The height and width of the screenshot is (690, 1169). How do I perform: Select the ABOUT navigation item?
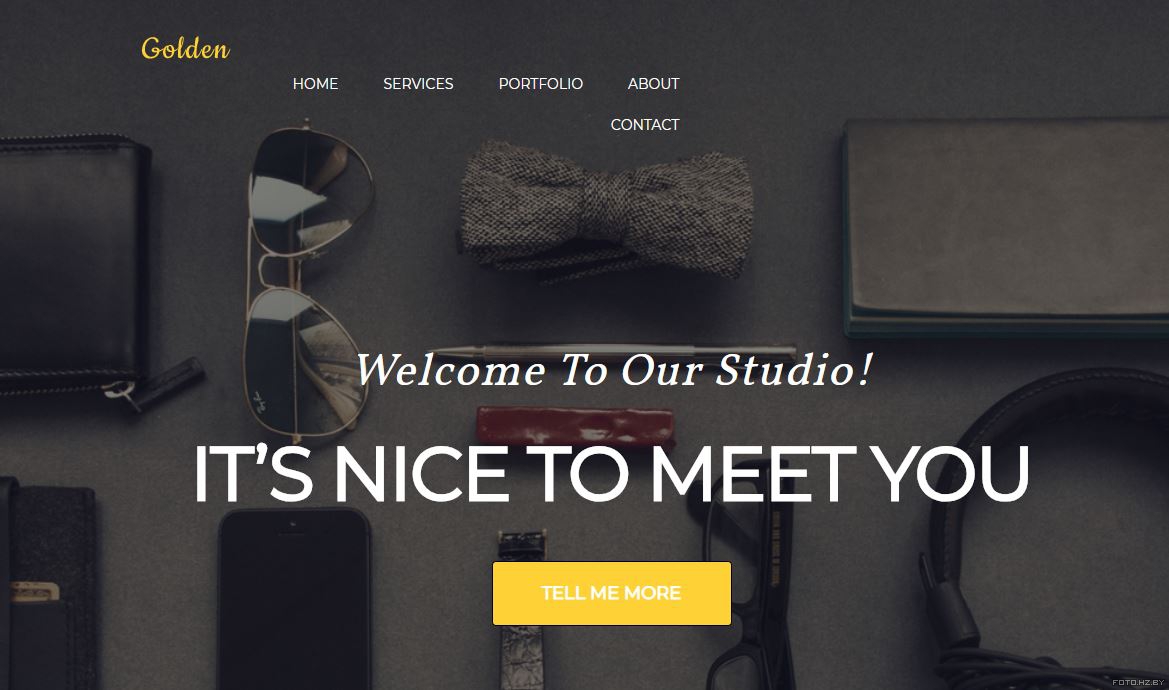653,84
